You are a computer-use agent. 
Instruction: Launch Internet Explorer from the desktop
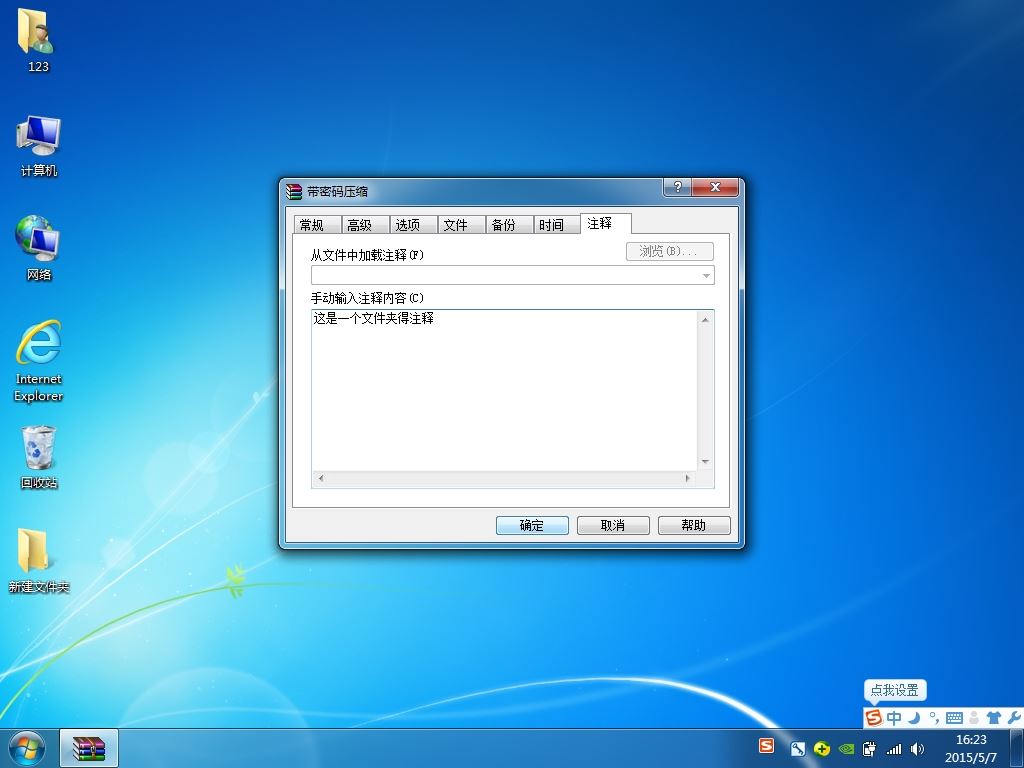[x=38, y=360]
